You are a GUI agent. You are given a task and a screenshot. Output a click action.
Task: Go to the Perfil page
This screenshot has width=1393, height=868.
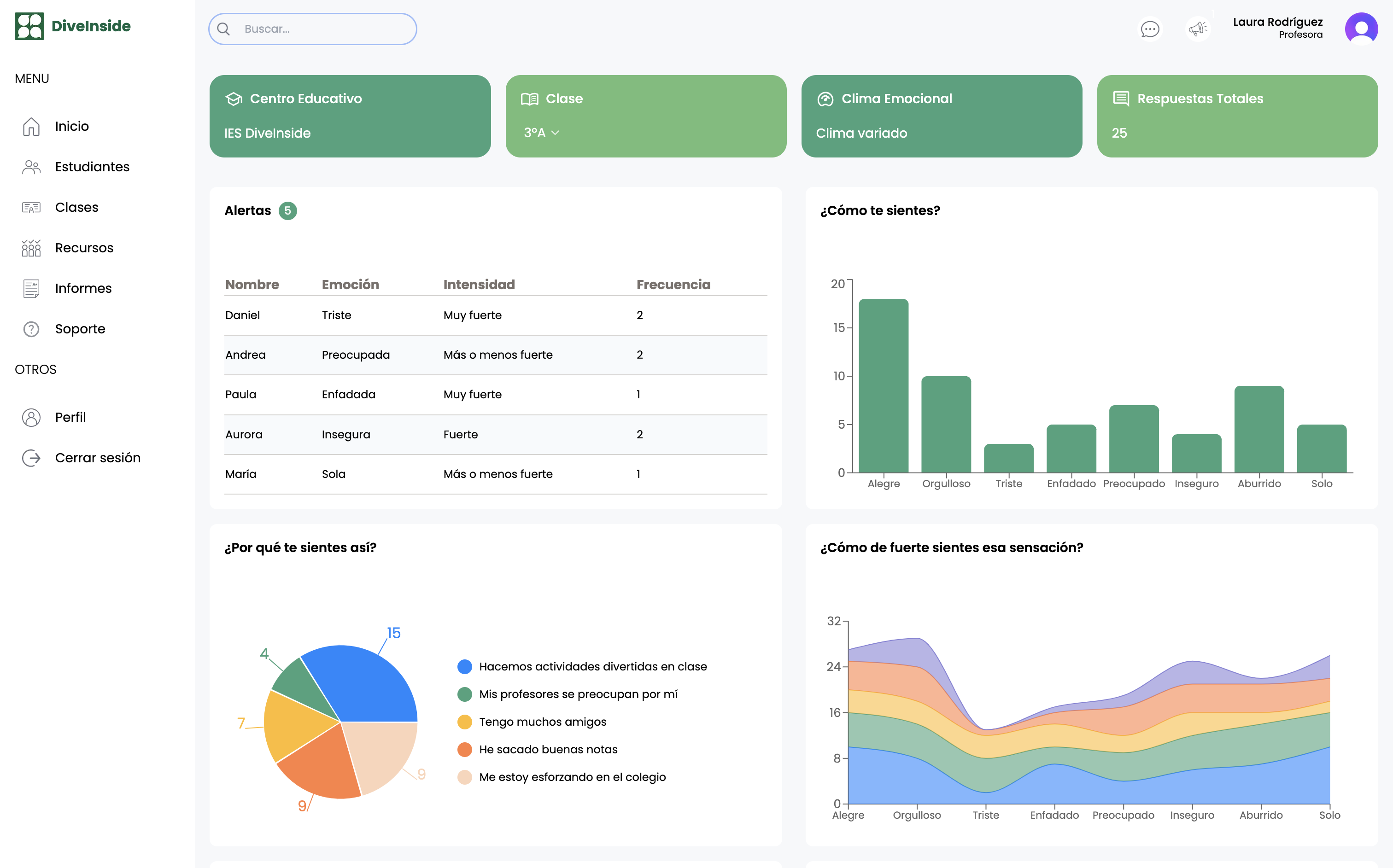(70, 417)
